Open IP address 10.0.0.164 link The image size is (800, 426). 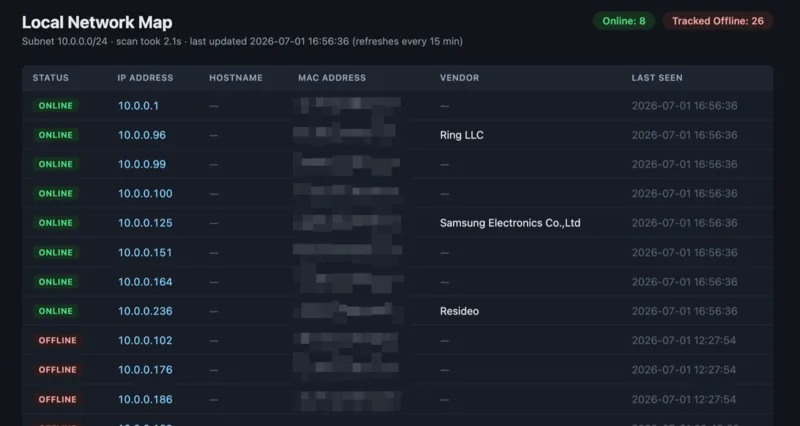tap(145, 282)
